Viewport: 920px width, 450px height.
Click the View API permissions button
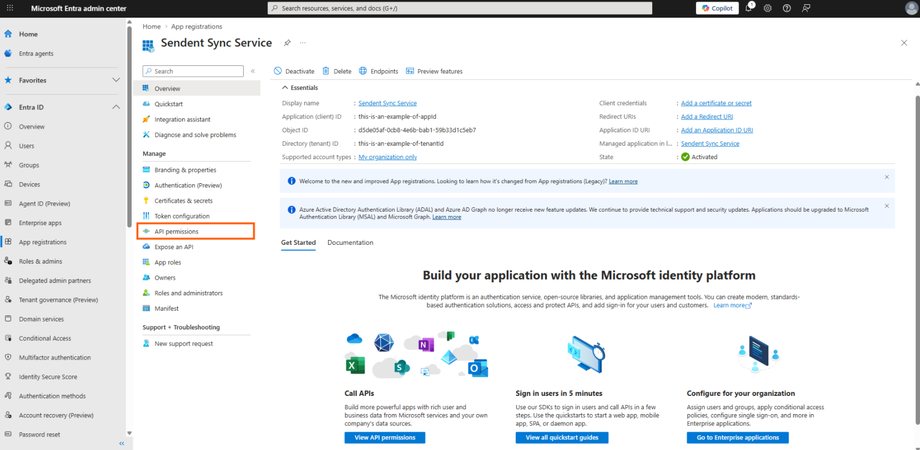(x=385, y=437)
